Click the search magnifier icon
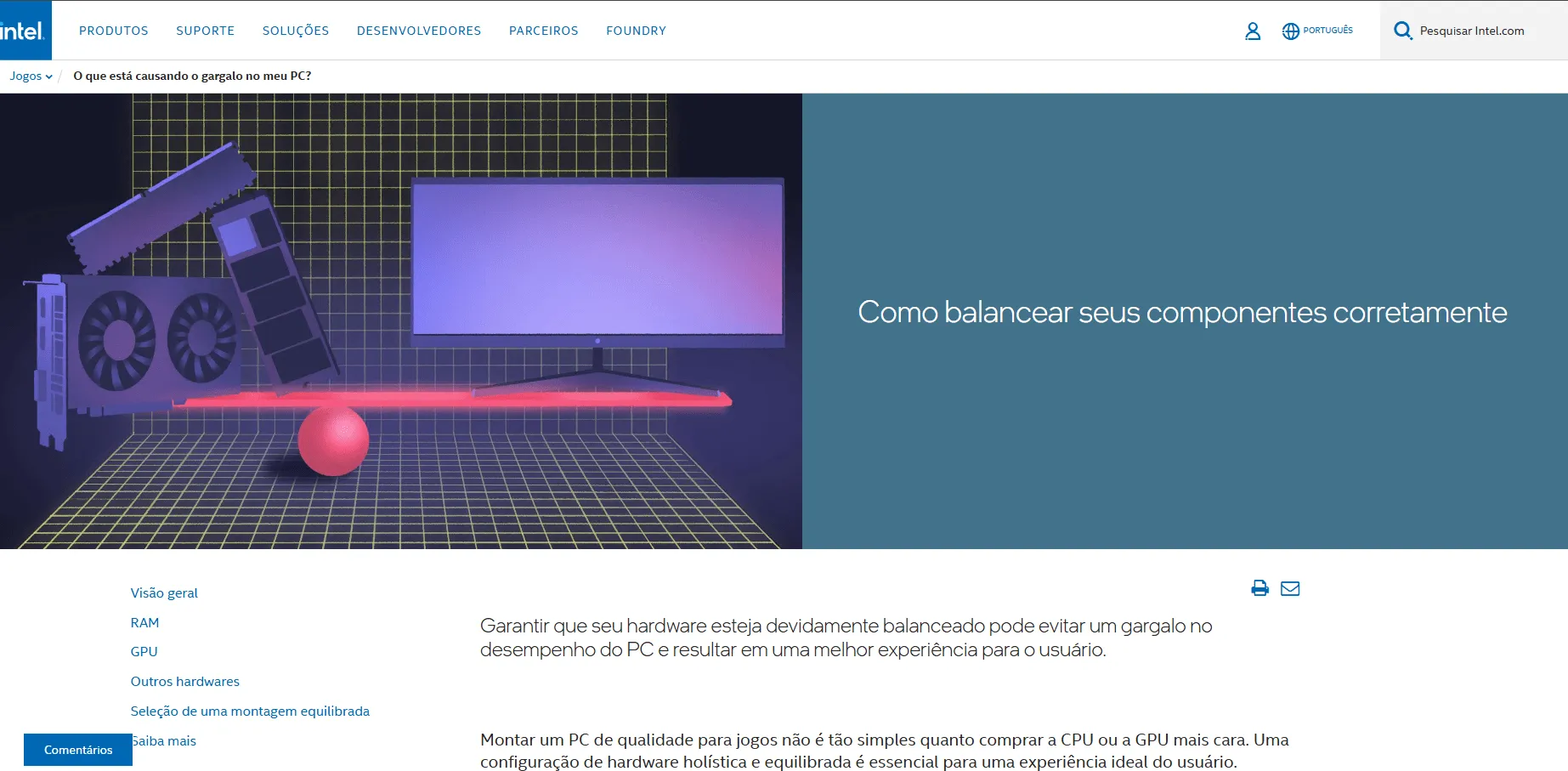This screenshot has height=771, width=1568. point(1402,31)
